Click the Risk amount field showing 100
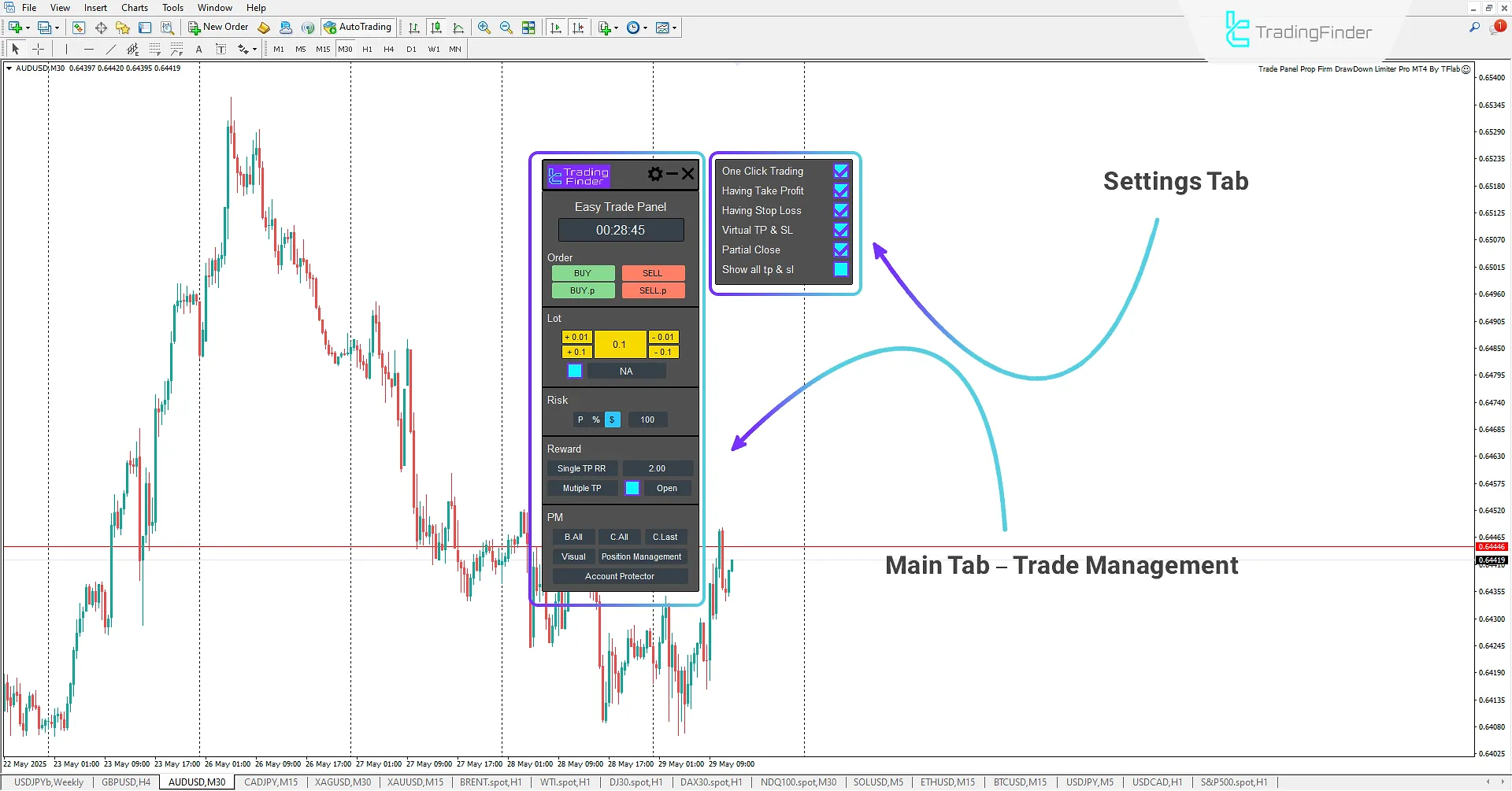1512x791 pixels. tap(647, 420)
